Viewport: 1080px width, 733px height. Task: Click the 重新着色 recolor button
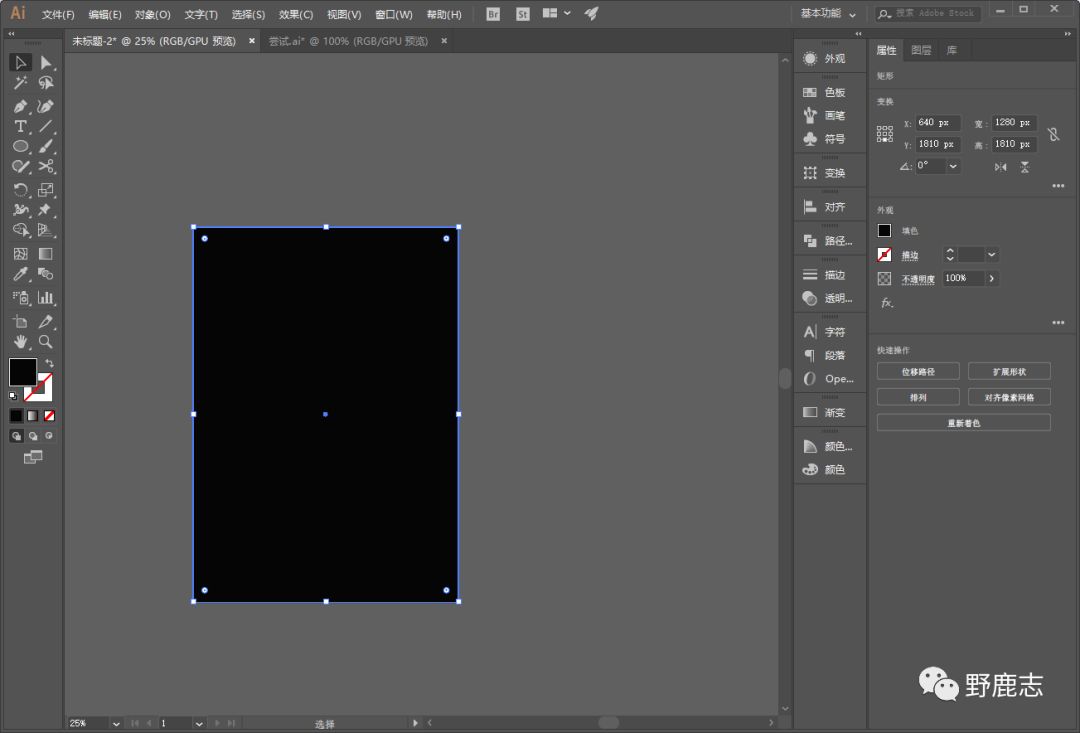[x=963, y=423]
